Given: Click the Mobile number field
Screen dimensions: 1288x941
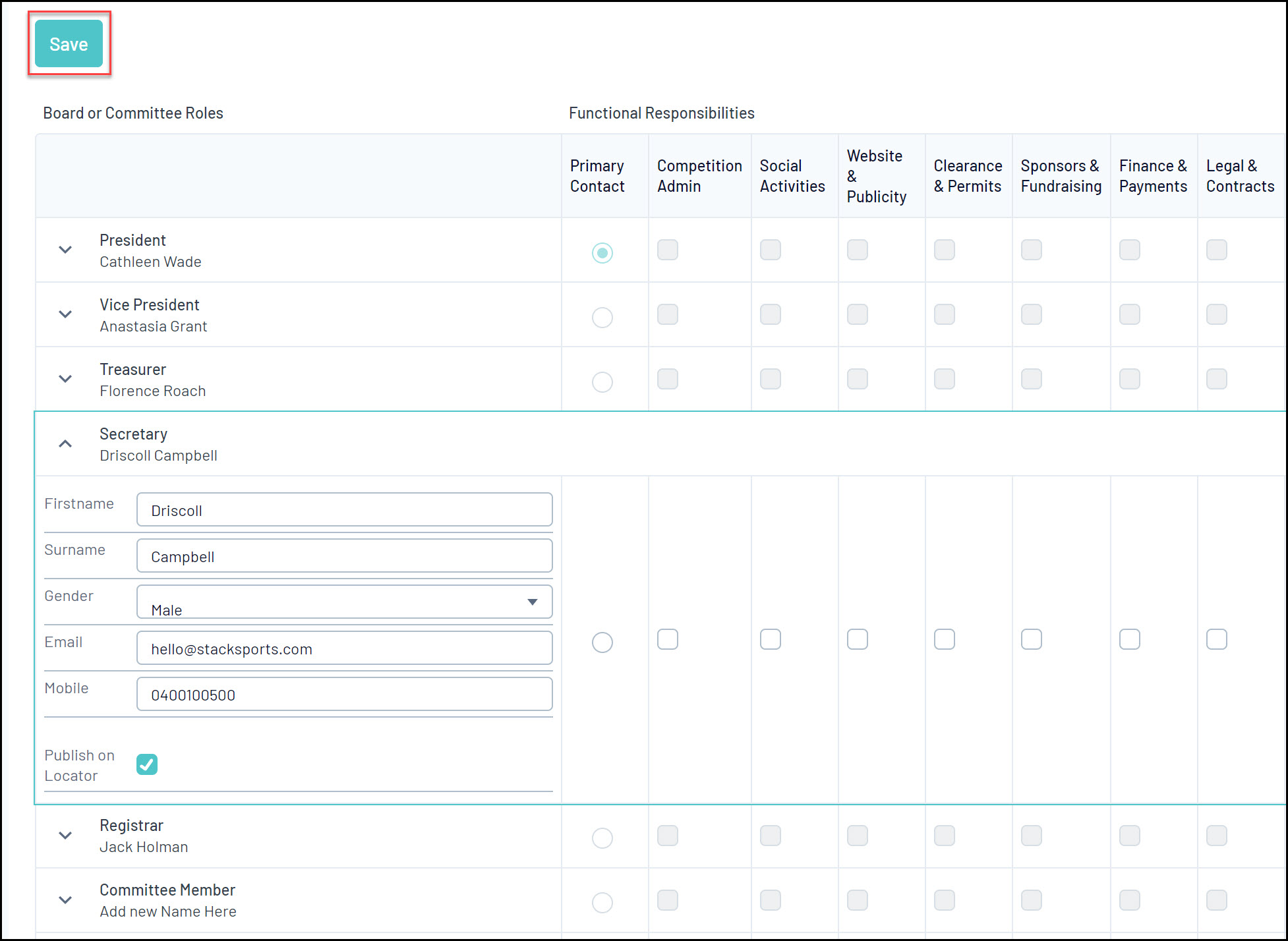Looking at the screenshot, I should pyautogui.click(x=344, y=695).
